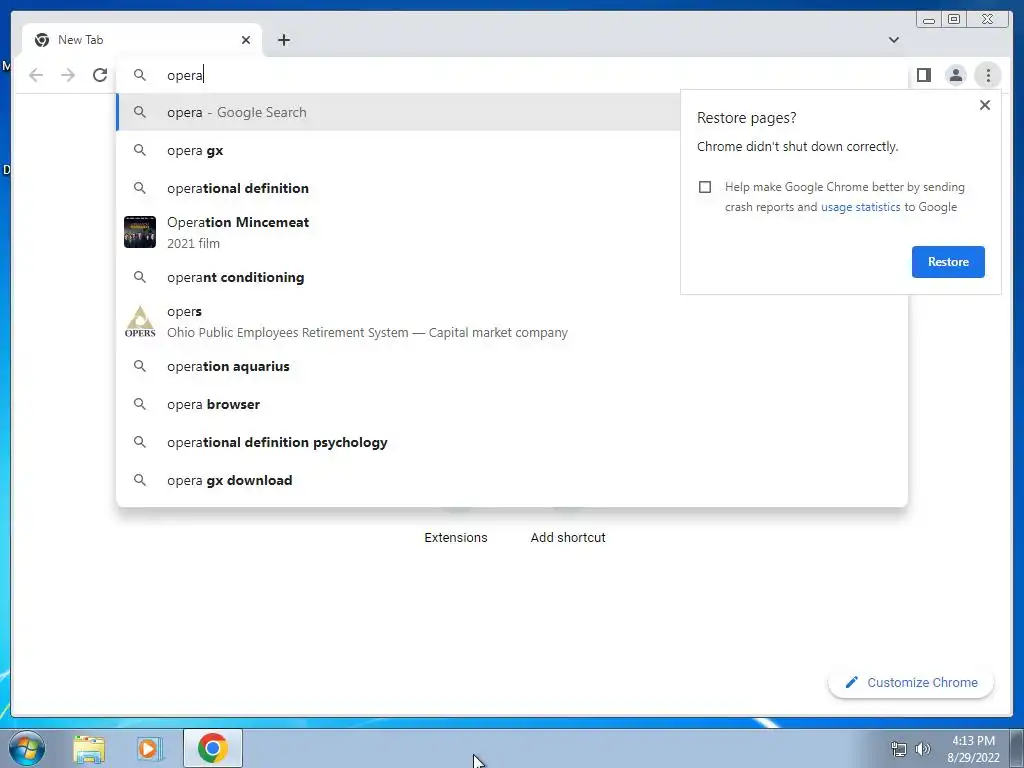
Task: Close the New Tab tab
Action: pyautogui.click(x=246, y=40)
